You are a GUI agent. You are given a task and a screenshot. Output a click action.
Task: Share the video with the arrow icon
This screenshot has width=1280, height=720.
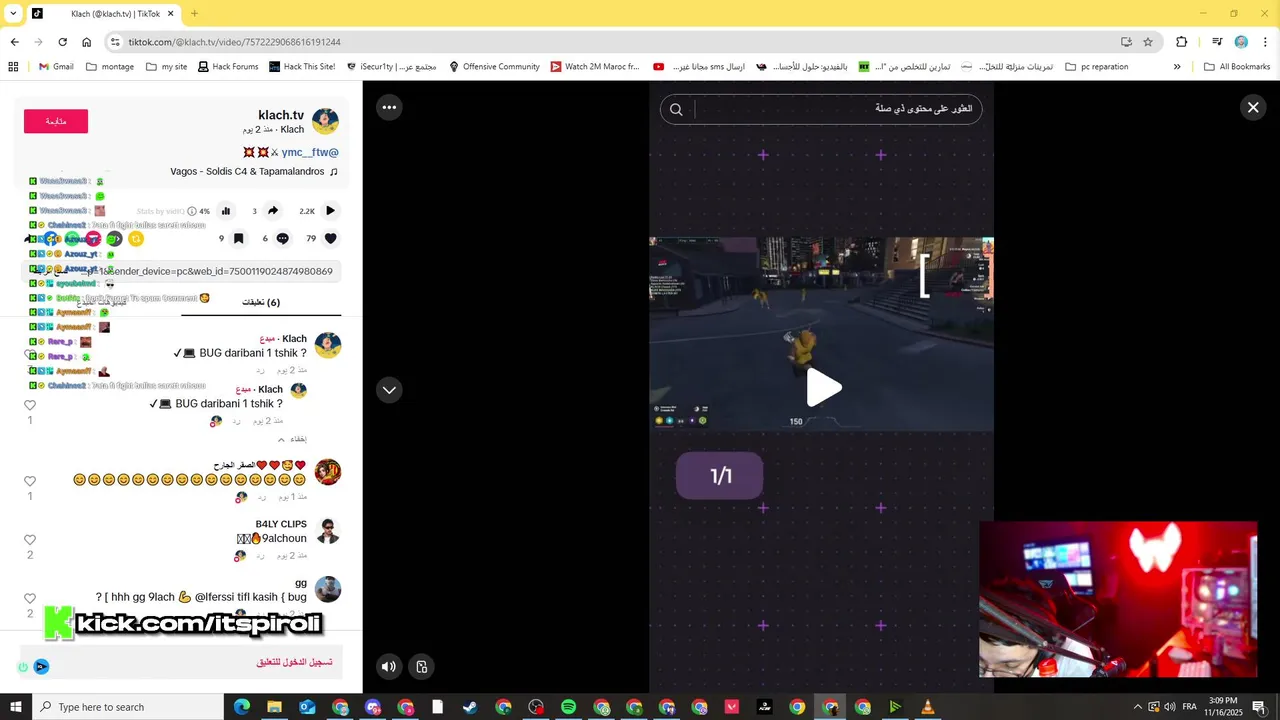click(273, 211)
